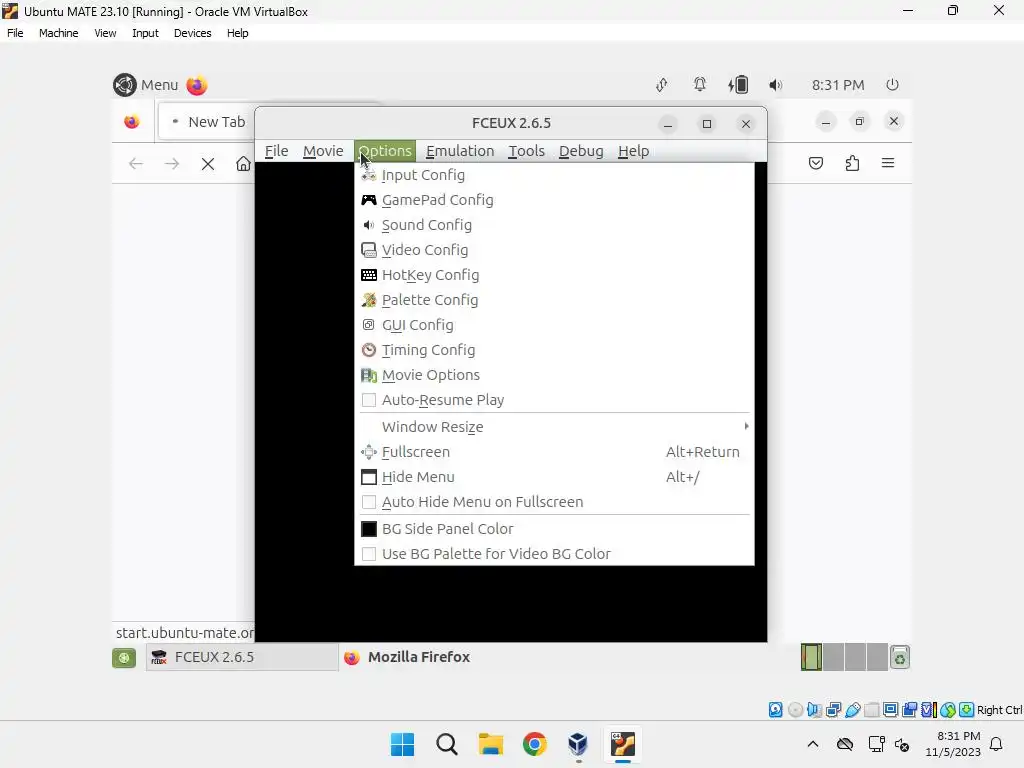Image resolution: width=1024 pixels, height=768 pixels.
Task: Open Timing Config clock entry
Action: click(554, 350)
